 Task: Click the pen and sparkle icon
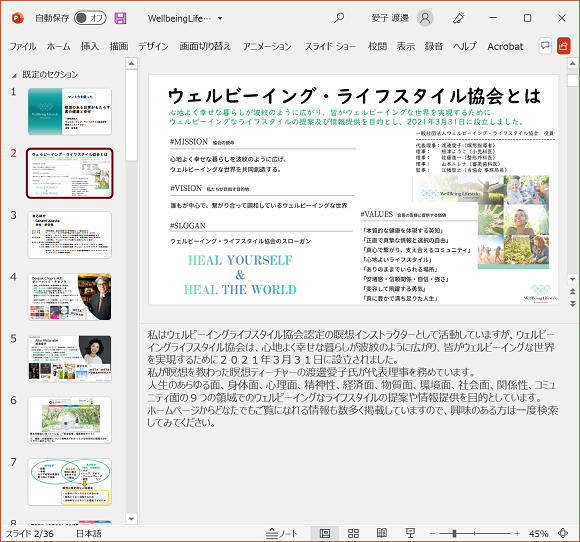coord(459,18)
